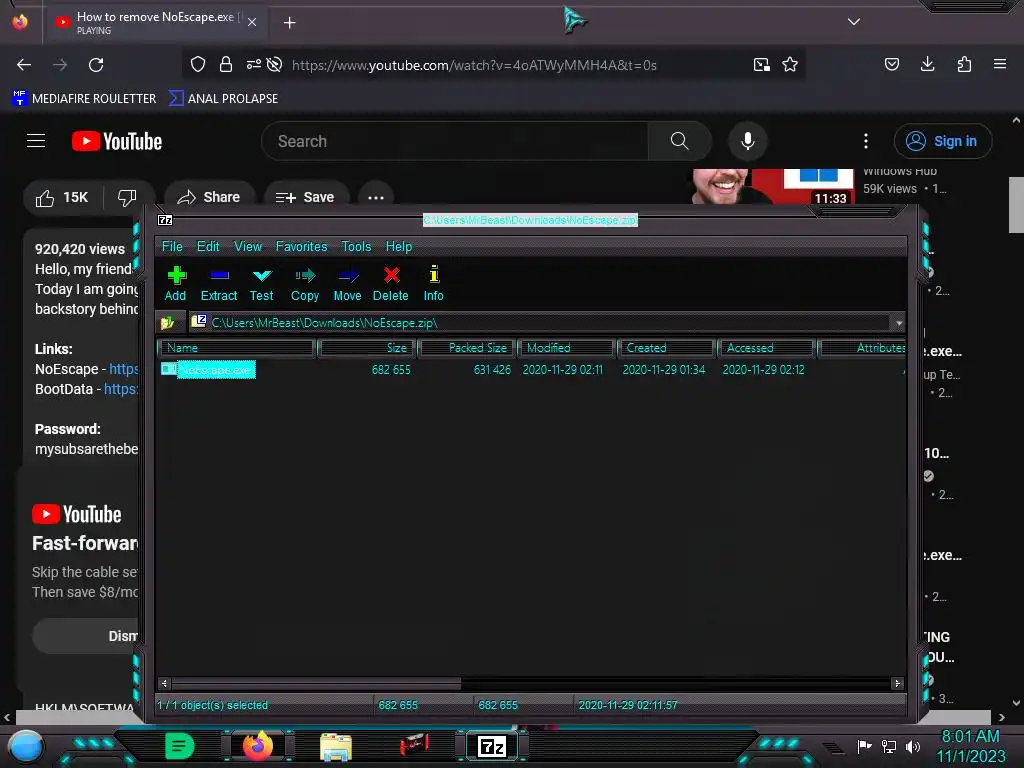Sort by the Size column header
Screen dimensions: 1024x768
click(x=366, y=348)
